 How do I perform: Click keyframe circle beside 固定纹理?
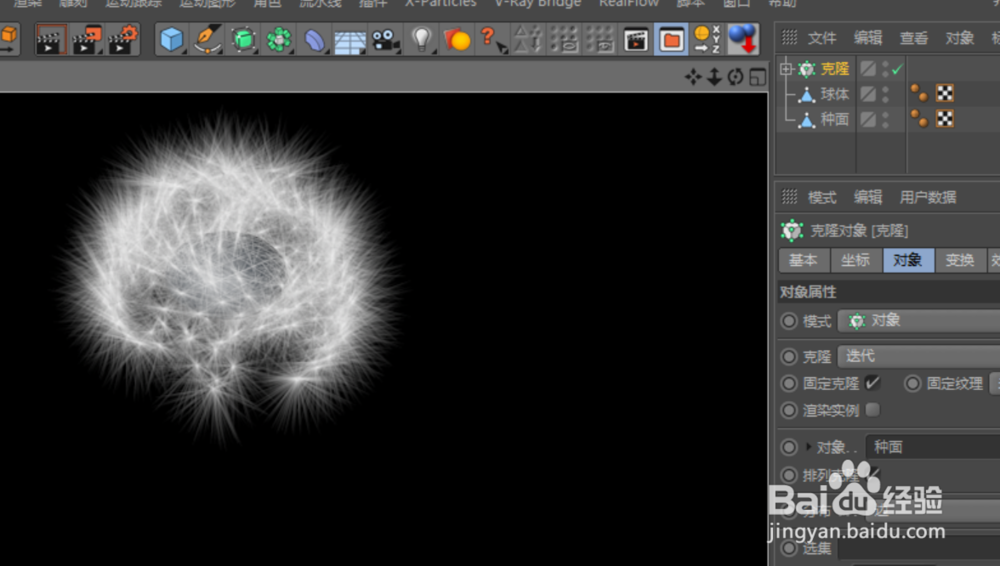pos(913,384)
